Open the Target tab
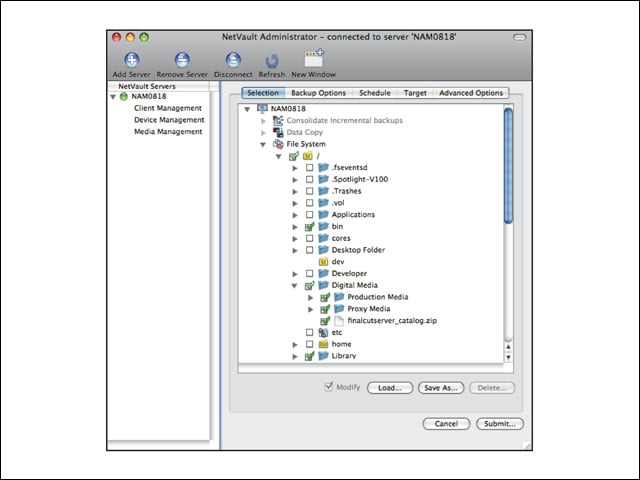 [x=415, y=93]
